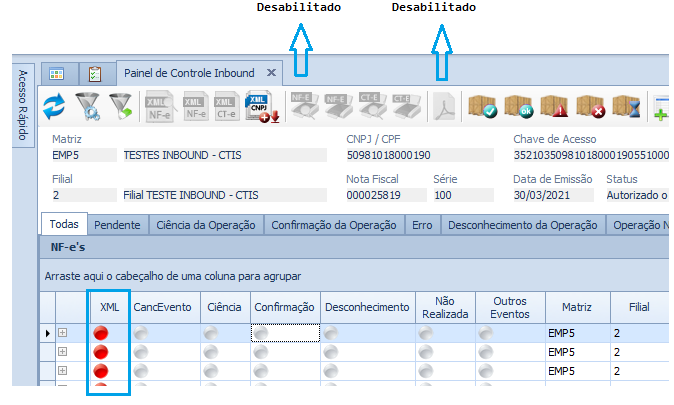Click the TESTES INBOUND - CTIS name field

tap(224, 155)
